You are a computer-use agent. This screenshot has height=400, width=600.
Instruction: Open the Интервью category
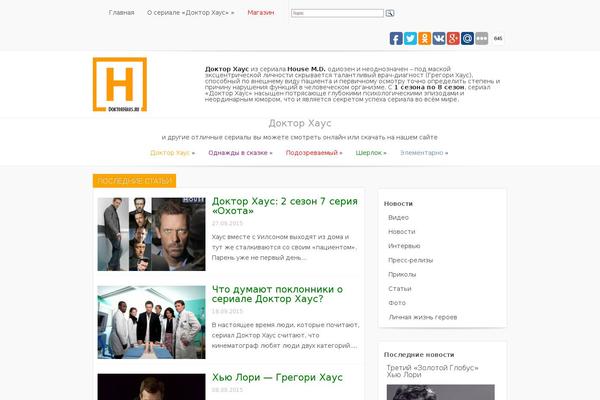coord(404,246)
